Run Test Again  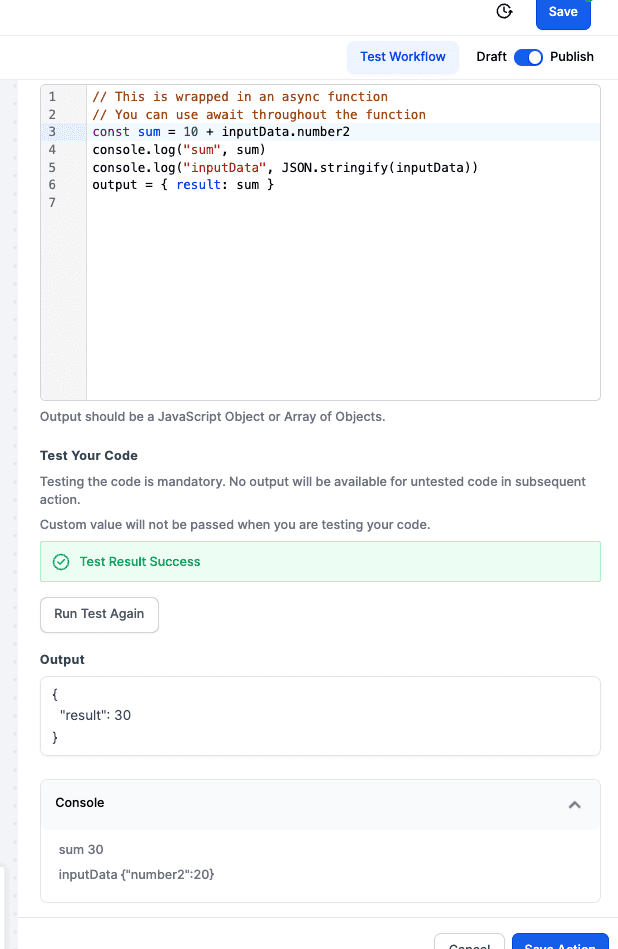pos(99,614)
